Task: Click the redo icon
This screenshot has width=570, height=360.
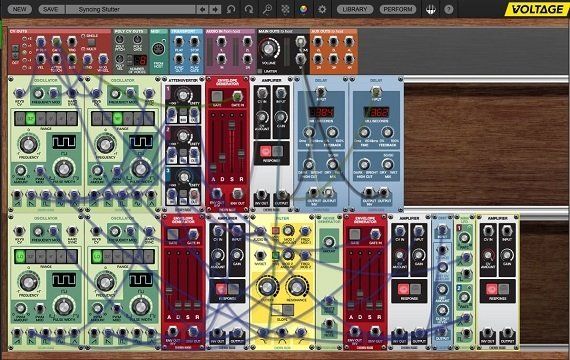Action: 249,9
